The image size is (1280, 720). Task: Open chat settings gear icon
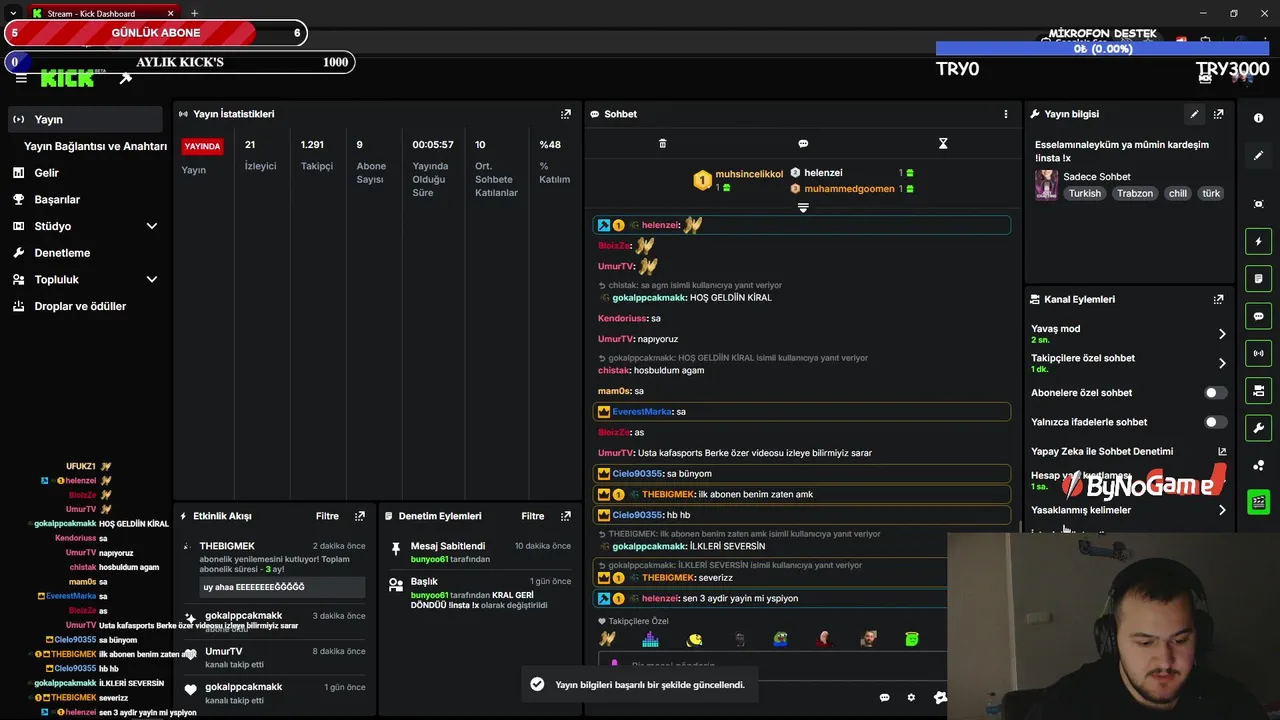click(x=911, y=697)
